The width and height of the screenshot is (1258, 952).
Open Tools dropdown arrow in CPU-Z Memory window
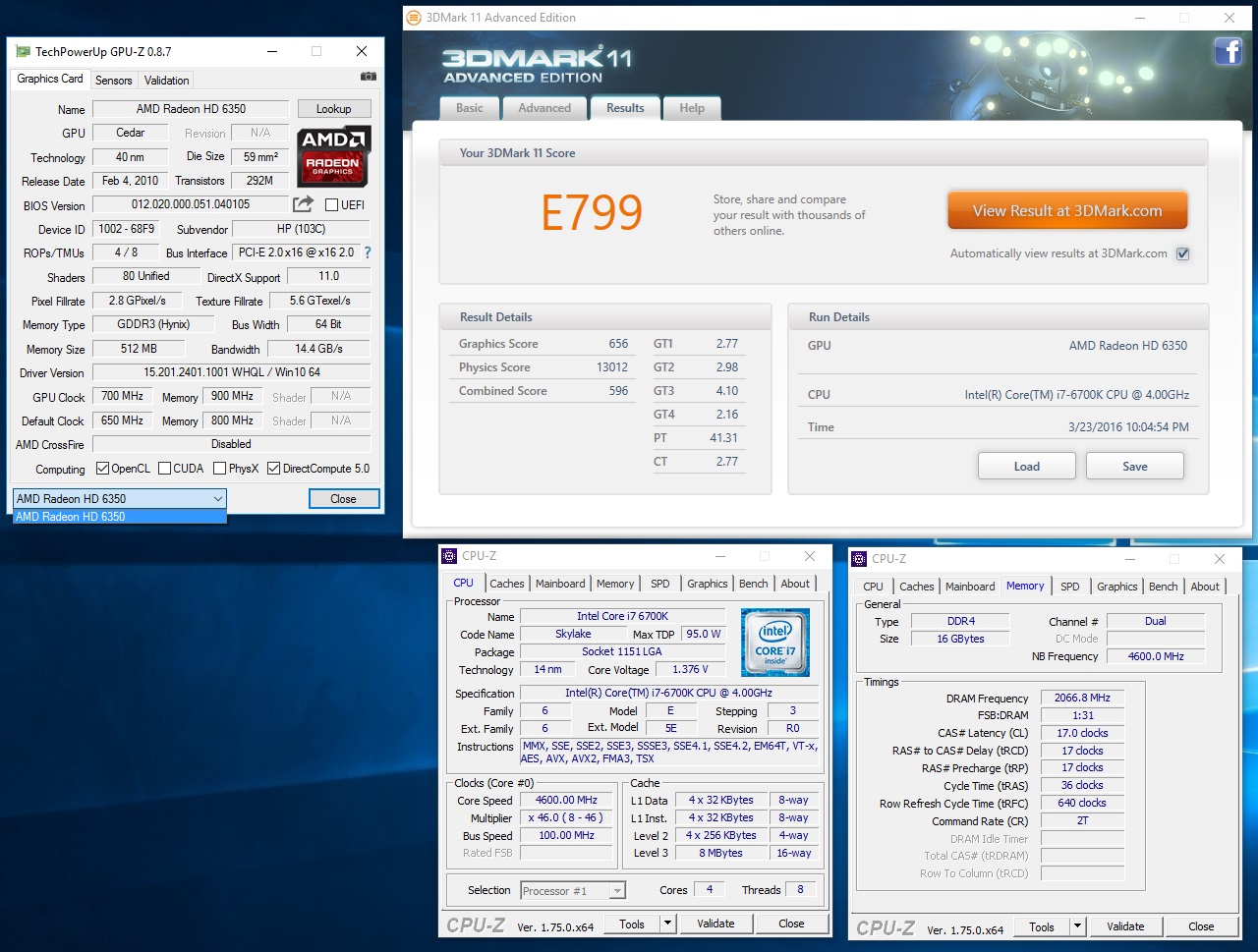(1077, 926)
